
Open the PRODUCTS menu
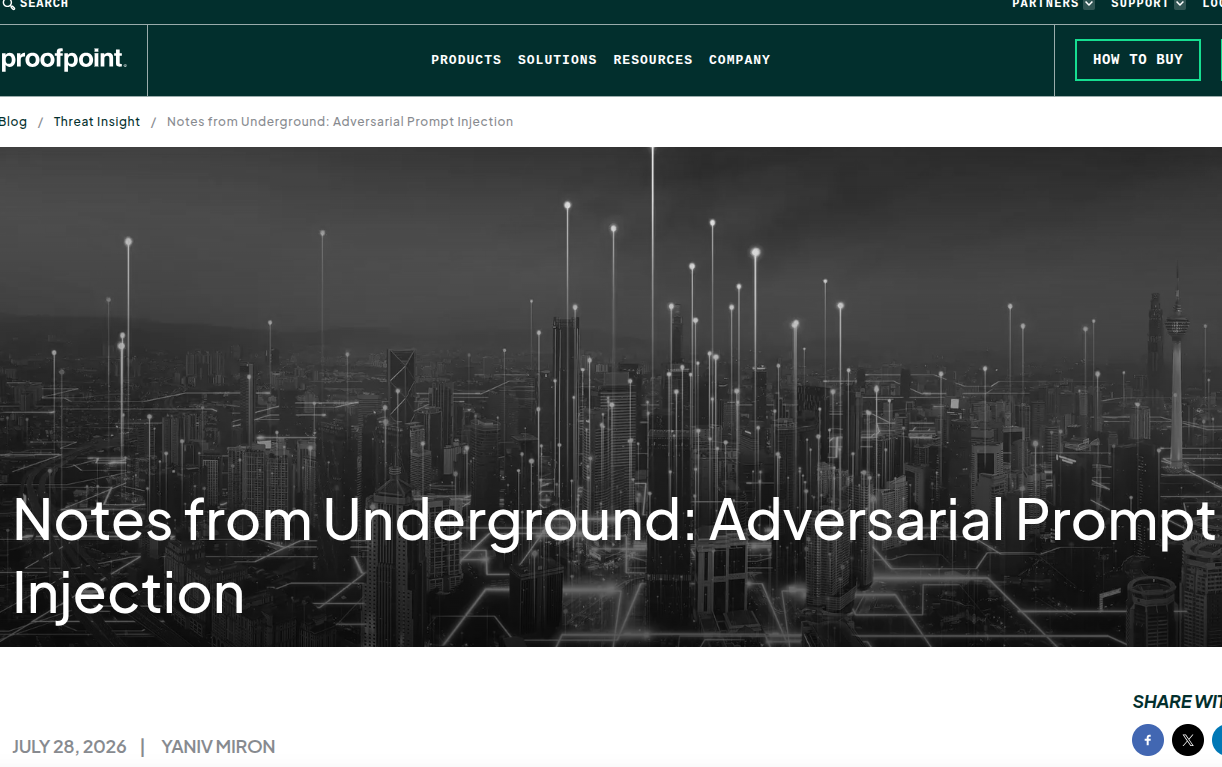click(466, 60)
